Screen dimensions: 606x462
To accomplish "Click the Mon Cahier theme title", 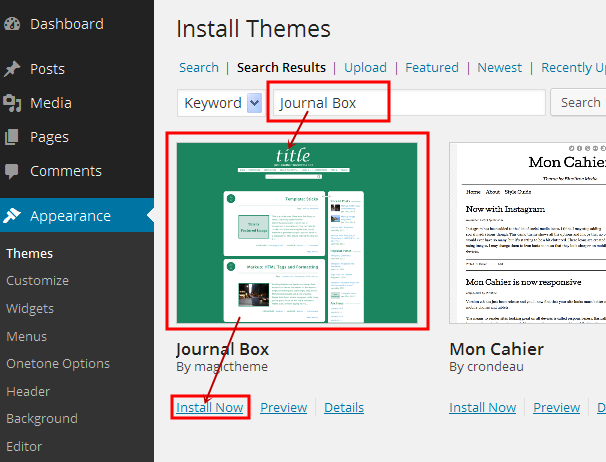I will tap(497, 349).
